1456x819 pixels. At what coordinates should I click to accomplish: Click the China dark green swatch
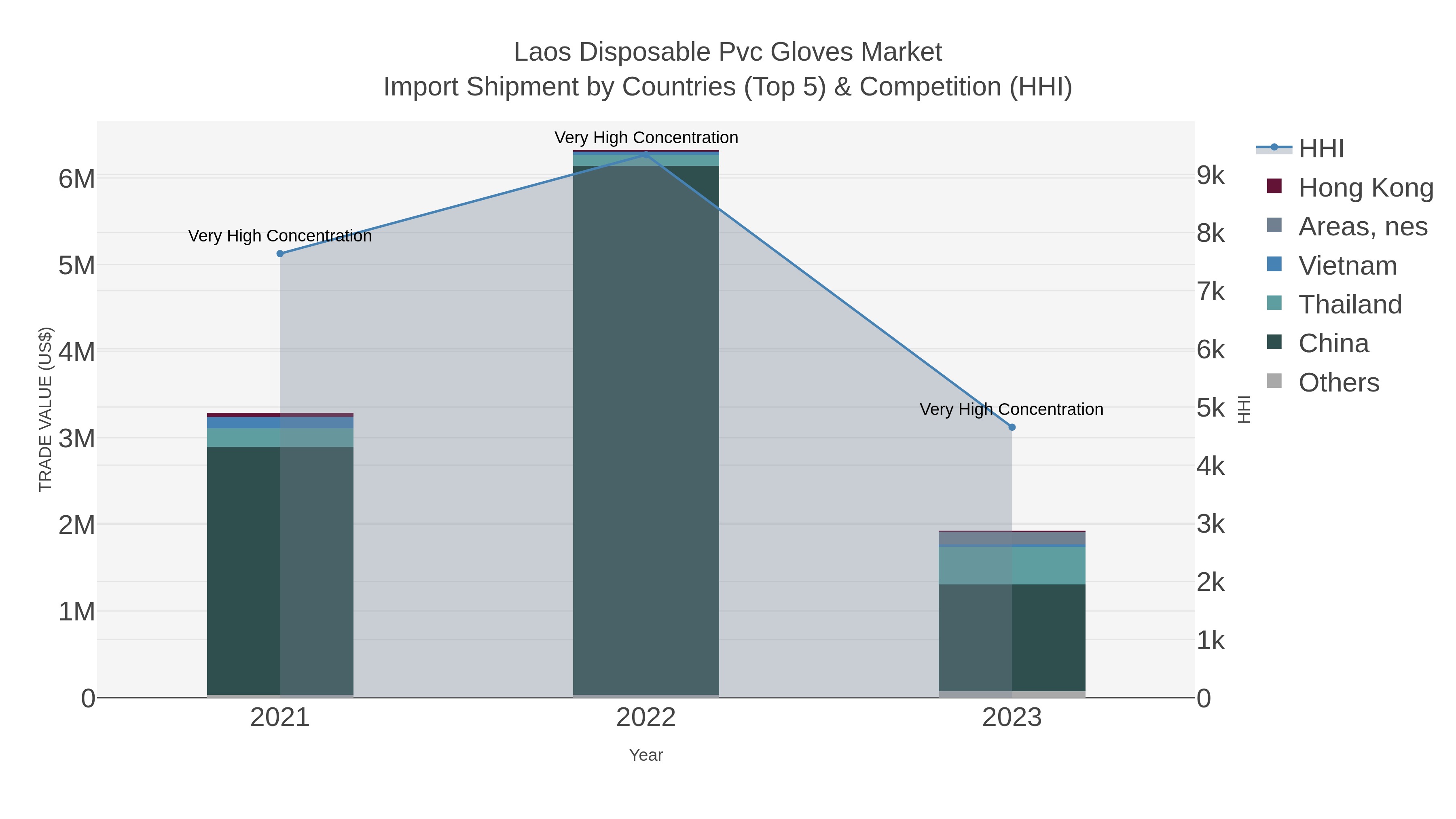click(x=1274, y=342)
